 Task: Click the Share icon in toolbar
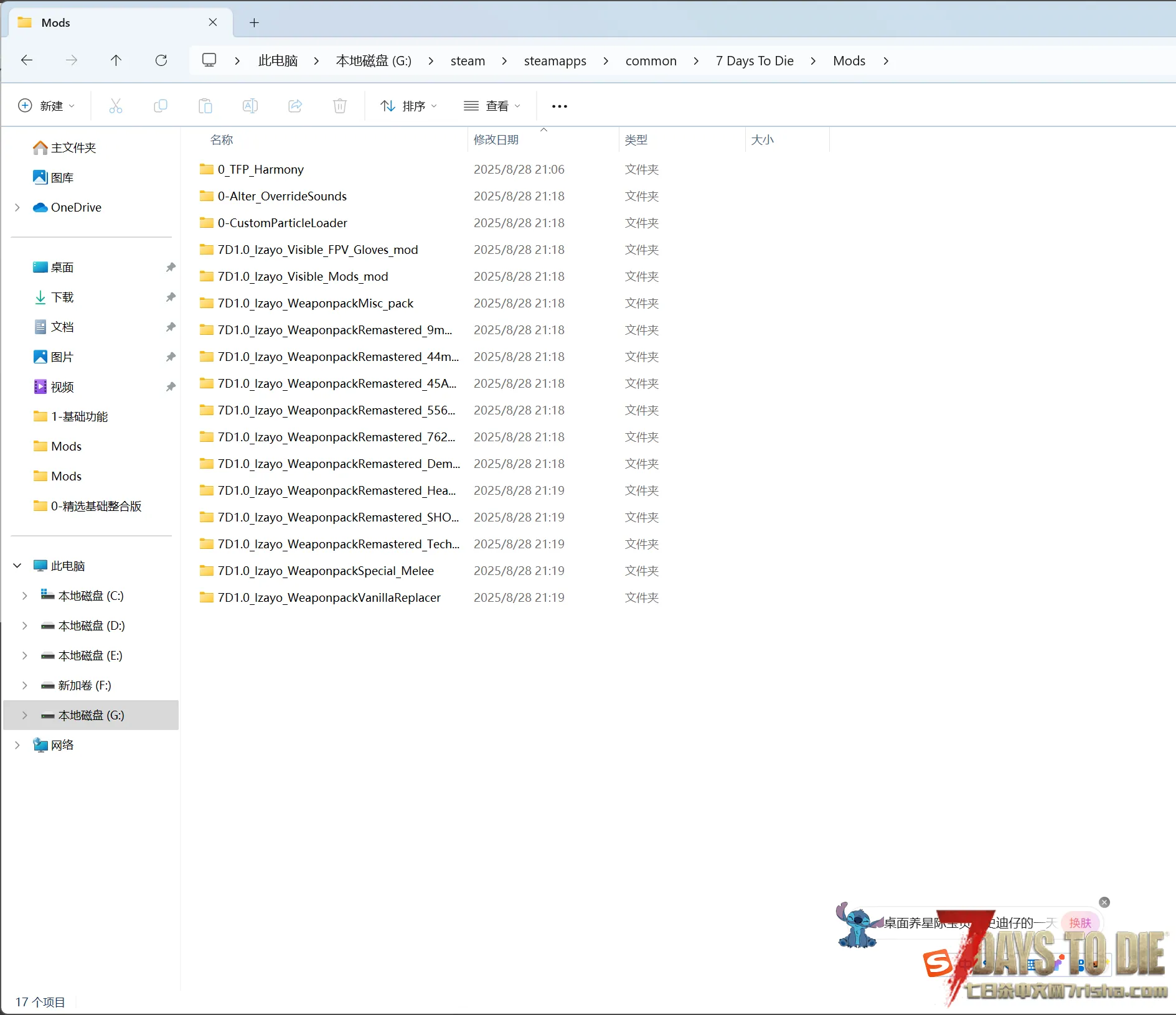tap(295, 106)
